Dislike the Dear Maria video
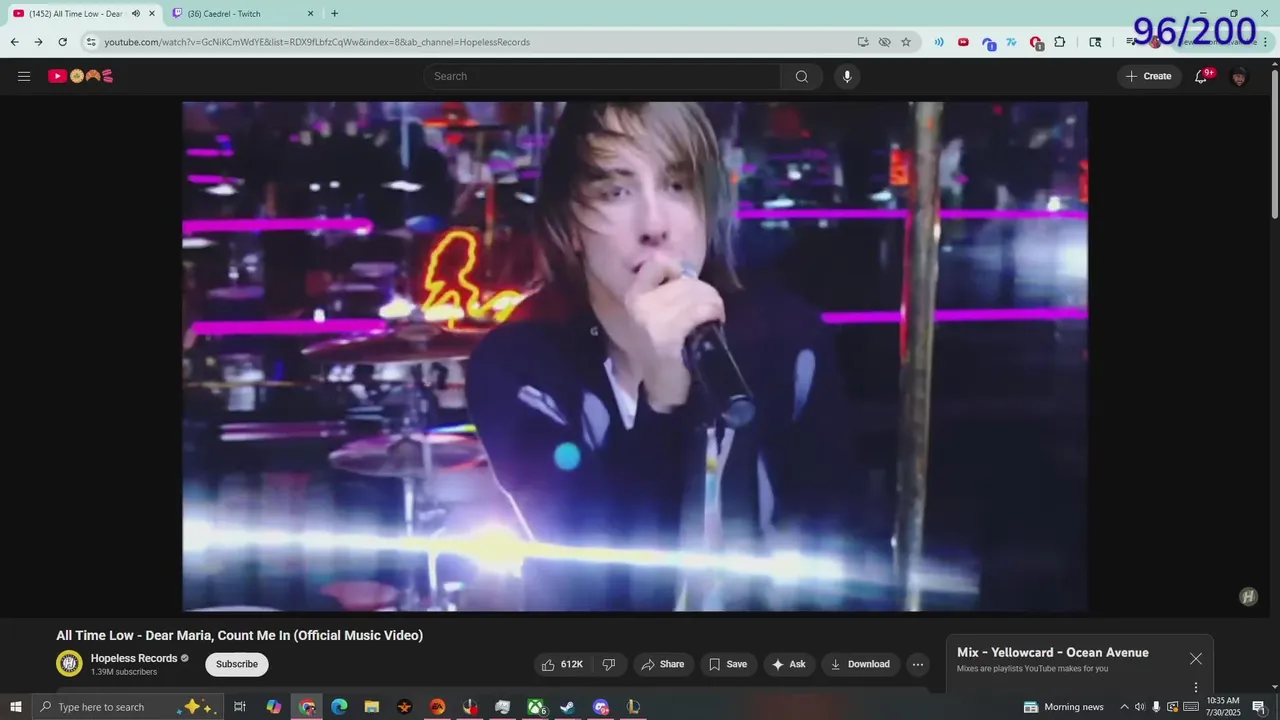Image resolution: width=1280 pixels, height=720 pixels. pos(609,664)
